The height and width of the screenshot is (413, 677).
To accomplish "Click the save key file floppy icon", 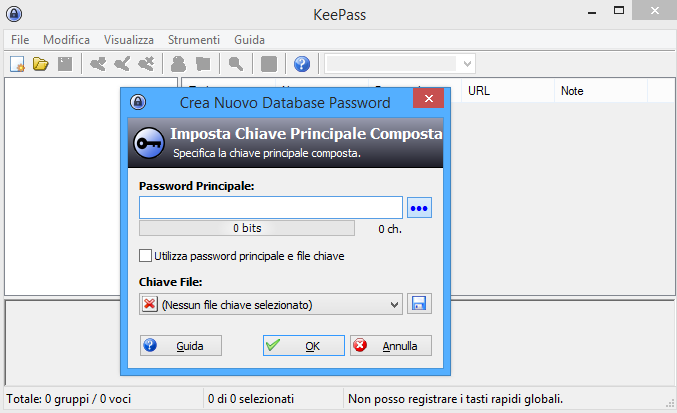I will [x=419, y=304].
